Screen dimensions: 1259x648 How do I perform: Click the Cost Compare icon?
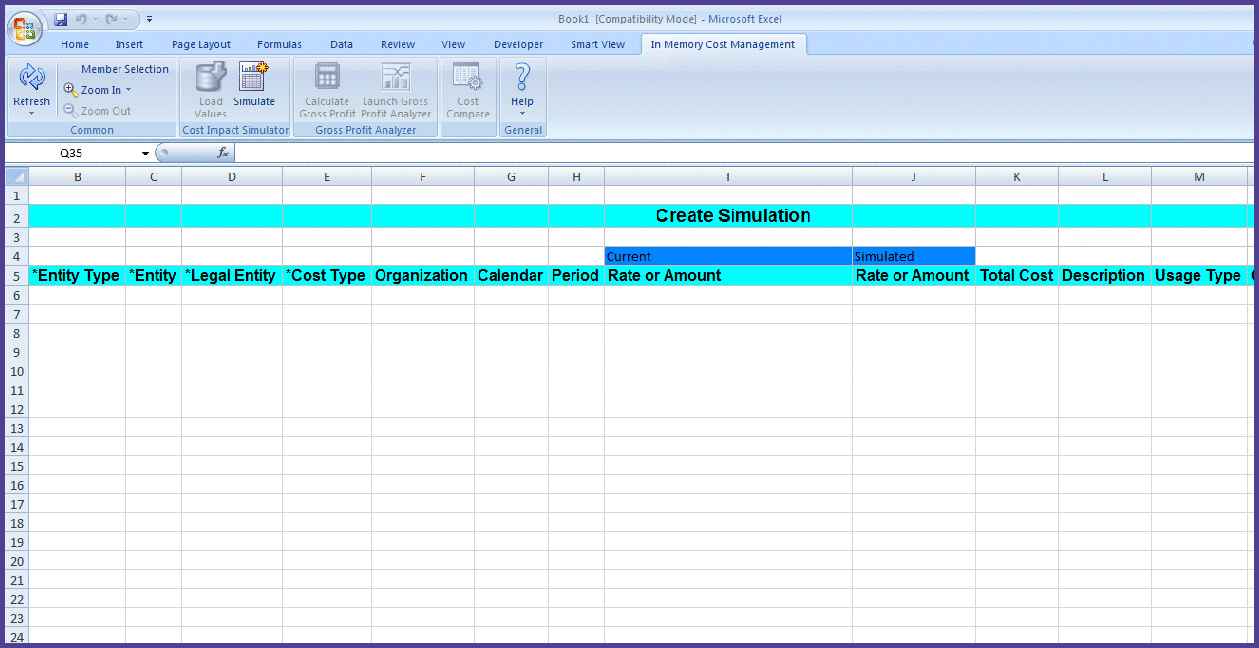[x=468, y=78]
